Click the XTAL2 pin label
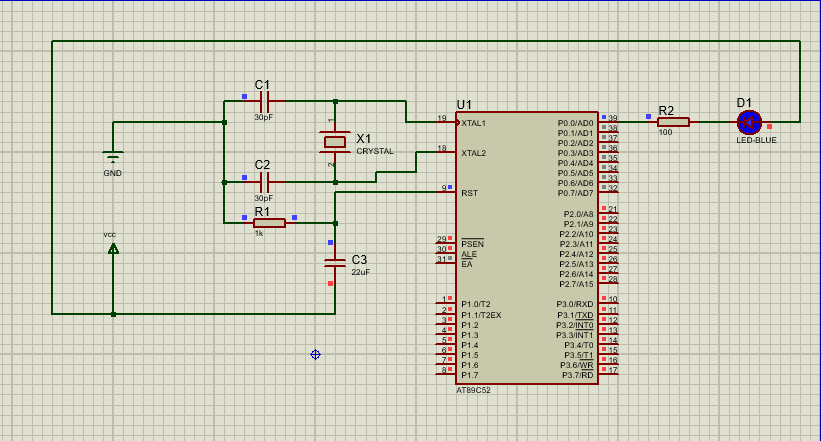This screenshot has width=822, height=441. [x=473, y=153]
